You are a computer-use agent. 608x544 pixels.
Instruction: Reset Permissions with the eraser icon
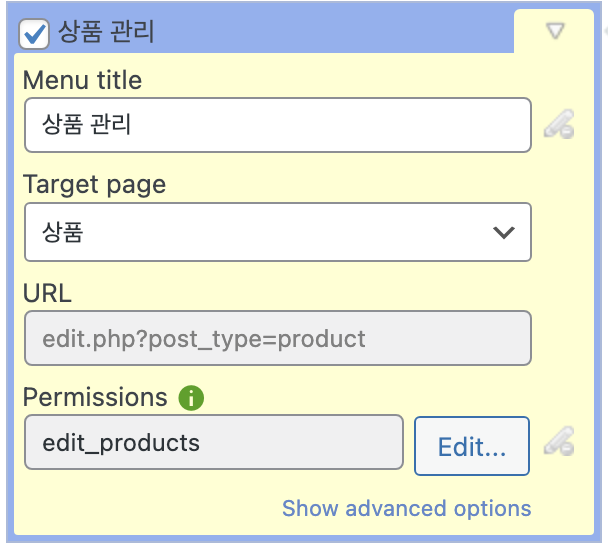558,441
